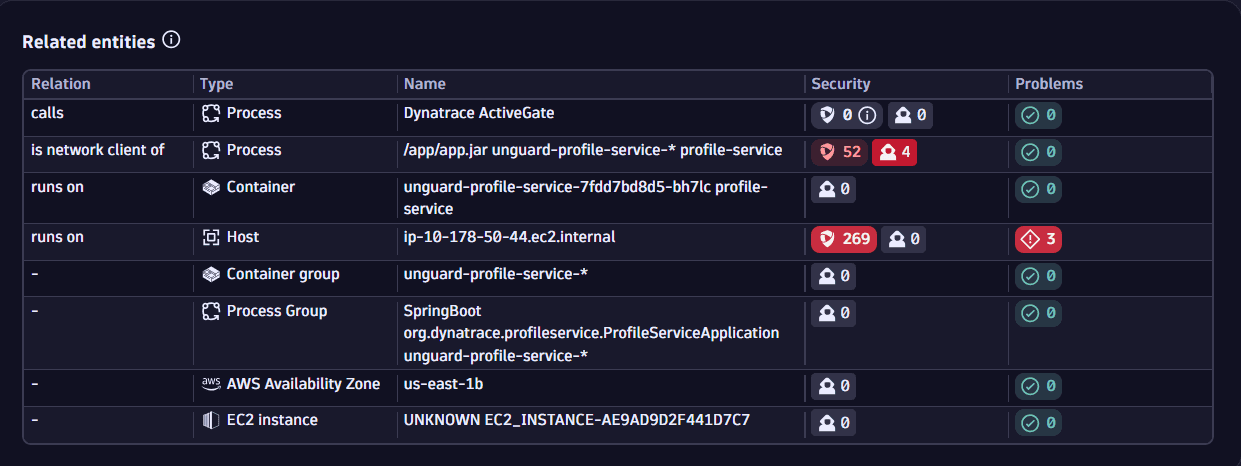Click attacks badge in Process Group row
1241x466 pixels.
[834, 313]
